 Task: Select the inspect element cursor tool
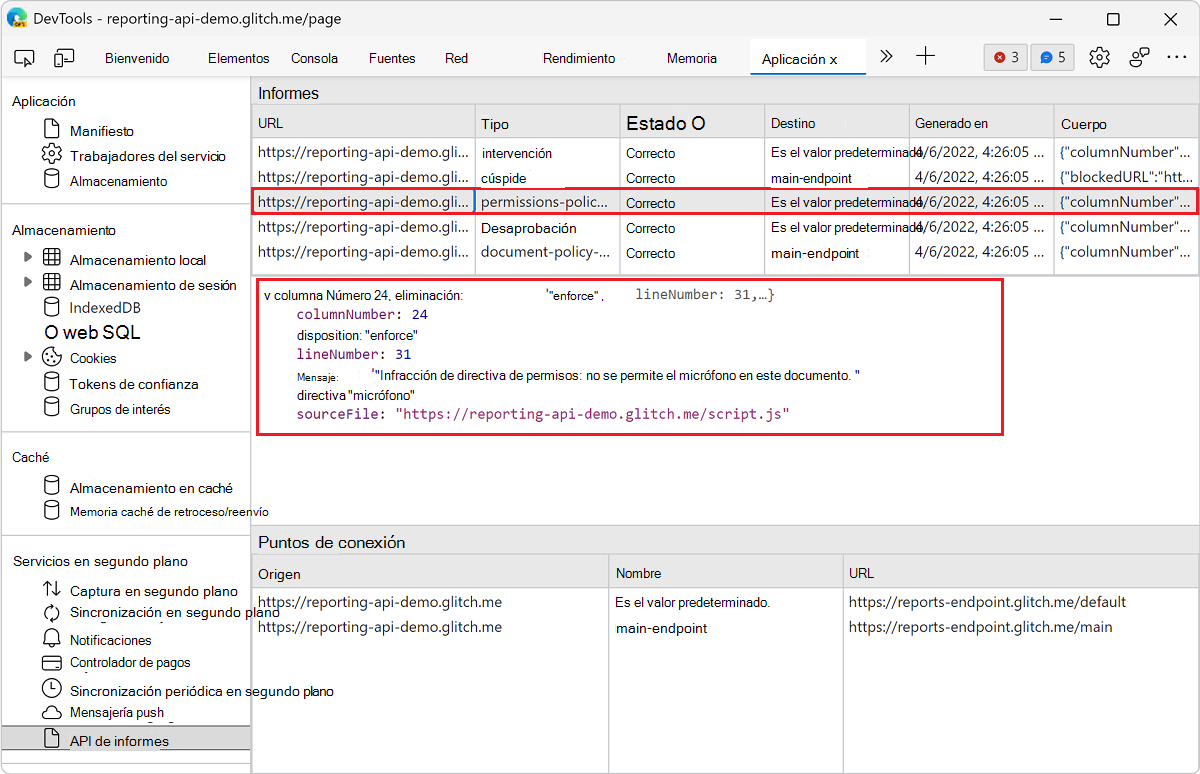tap(24, 58)
